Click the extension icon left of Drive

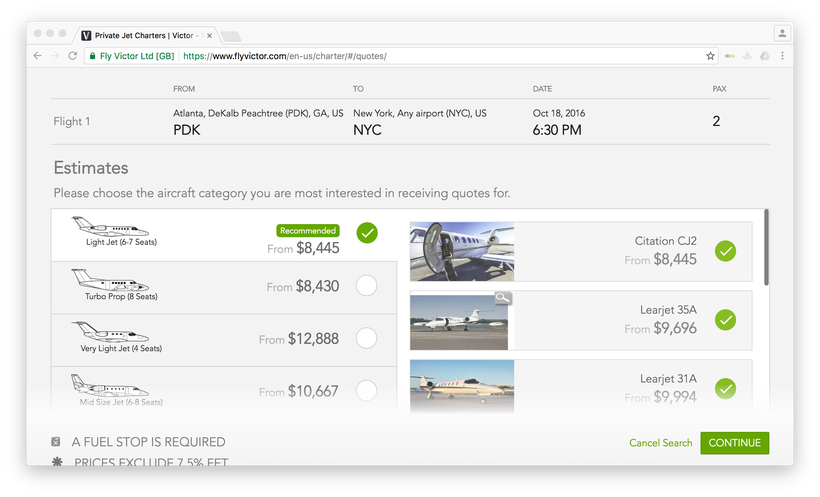point(747,55)
